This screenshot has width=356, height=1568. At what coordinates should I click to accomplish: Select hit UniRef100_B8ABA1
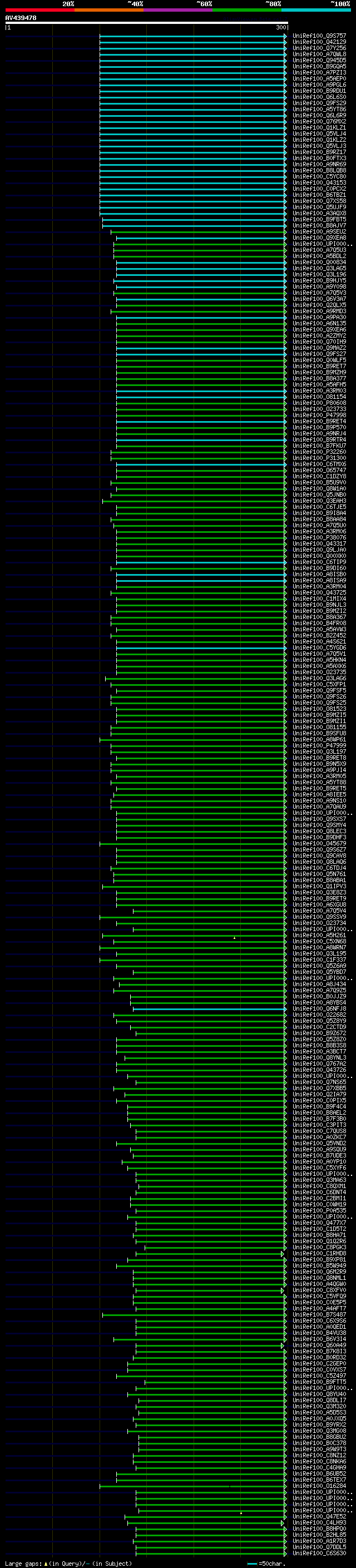319,880
